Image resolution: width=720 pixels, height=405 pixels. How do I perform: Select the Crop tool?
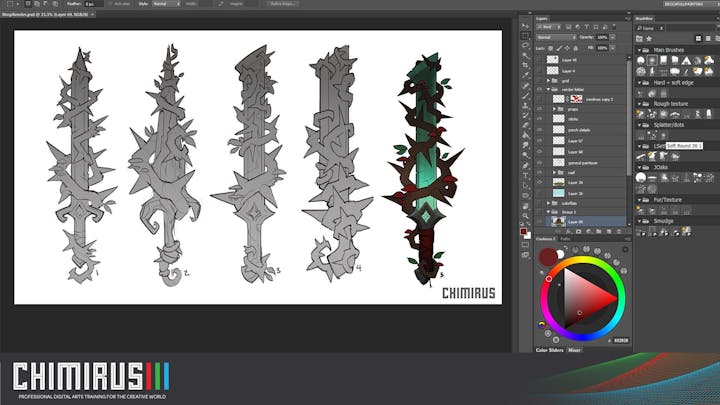click(525, 65)
